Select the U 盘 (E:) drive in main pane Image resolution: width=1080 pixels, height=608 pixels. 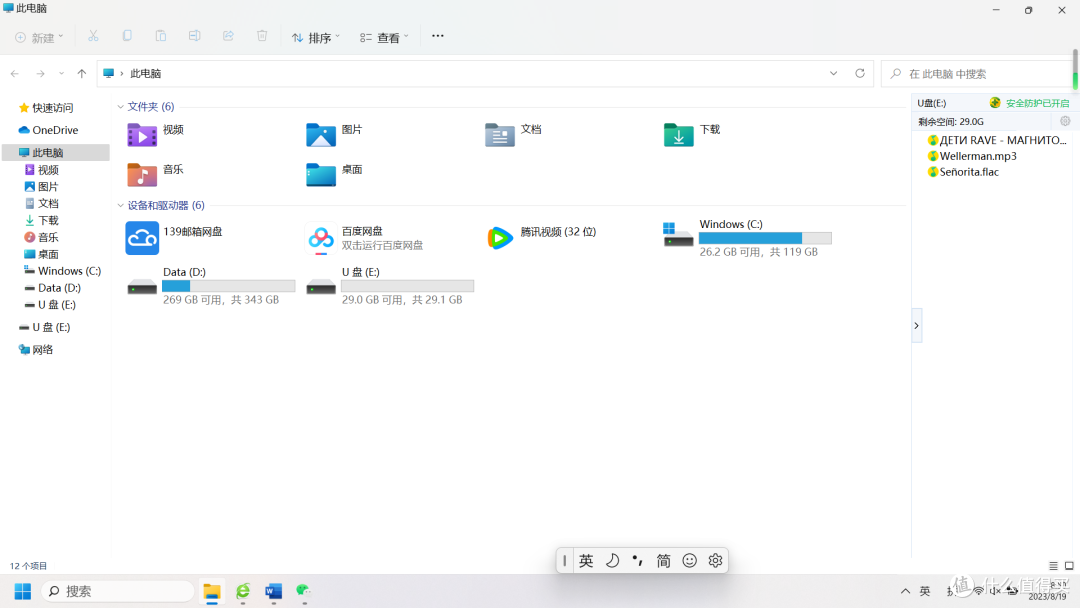(390, 286)
